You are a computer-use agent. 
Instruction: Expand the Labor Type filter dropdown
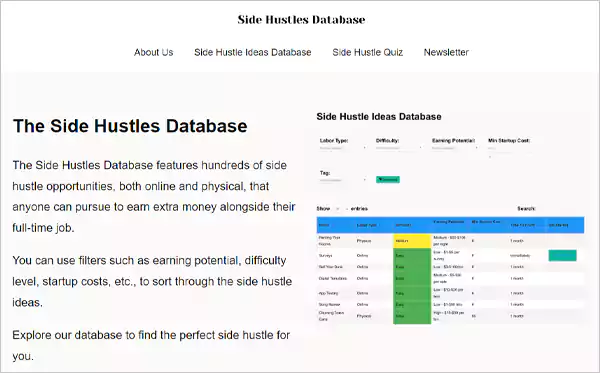343,148
